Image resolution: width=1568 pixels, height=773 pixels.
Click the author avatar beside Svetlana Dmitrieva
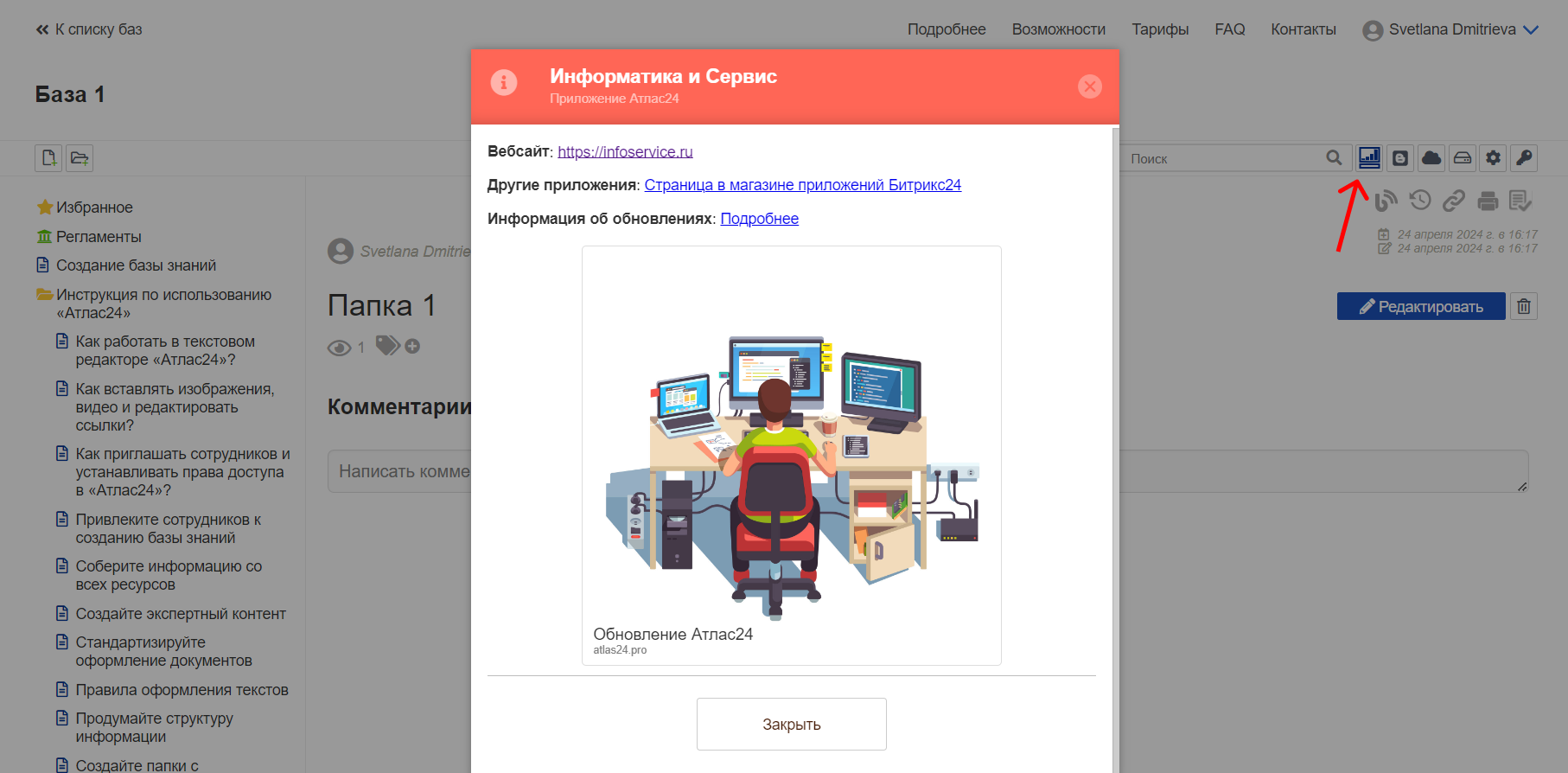341,251
